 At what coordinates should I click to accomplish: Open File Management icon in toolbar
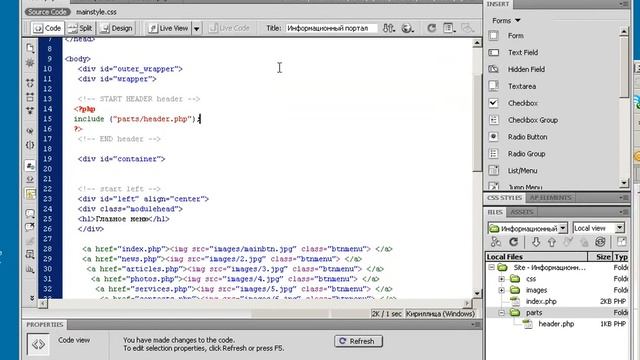coord(389,28)
